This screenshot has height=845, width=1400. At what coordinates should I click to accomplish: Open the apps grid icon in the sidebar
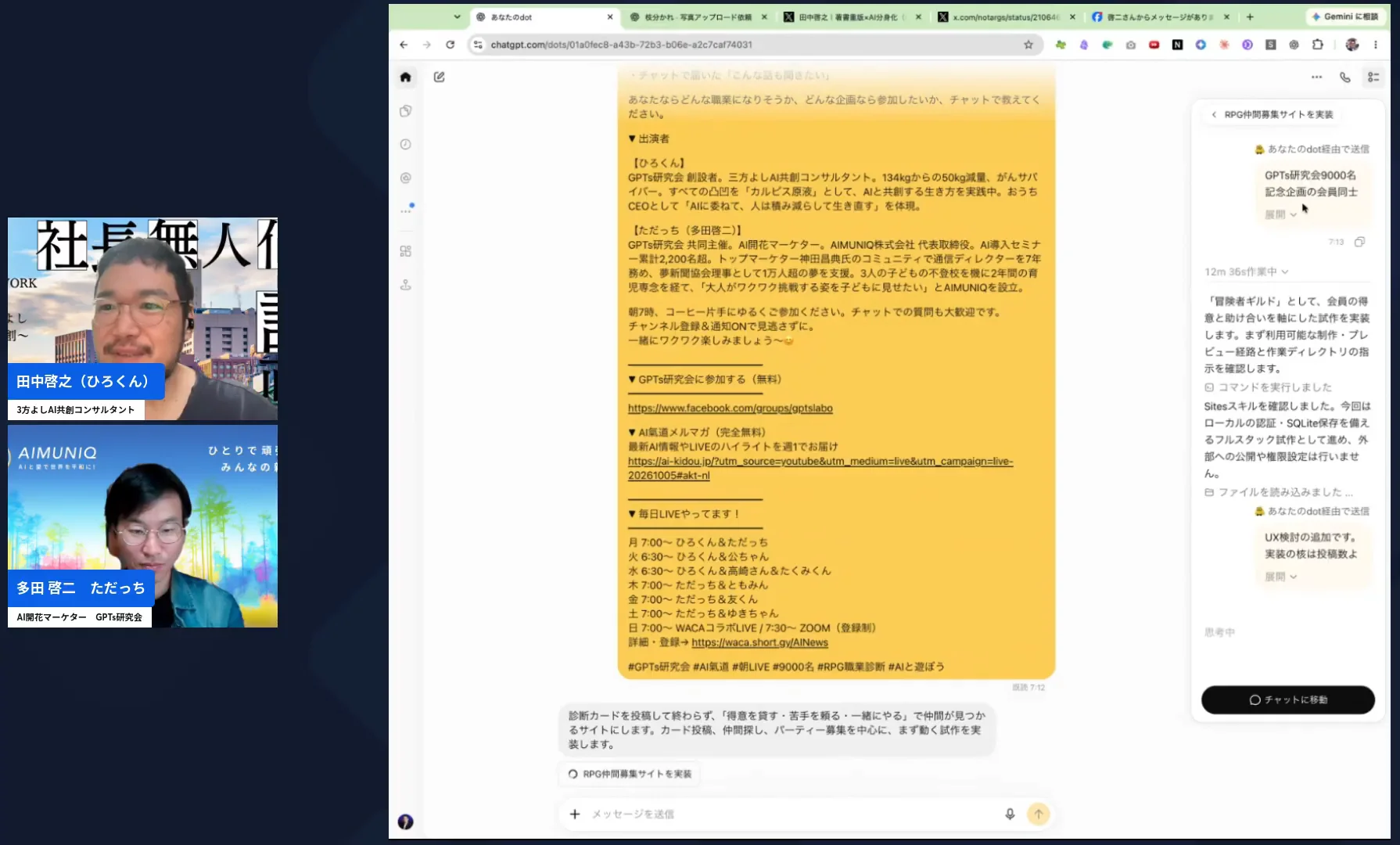point(405,251)
